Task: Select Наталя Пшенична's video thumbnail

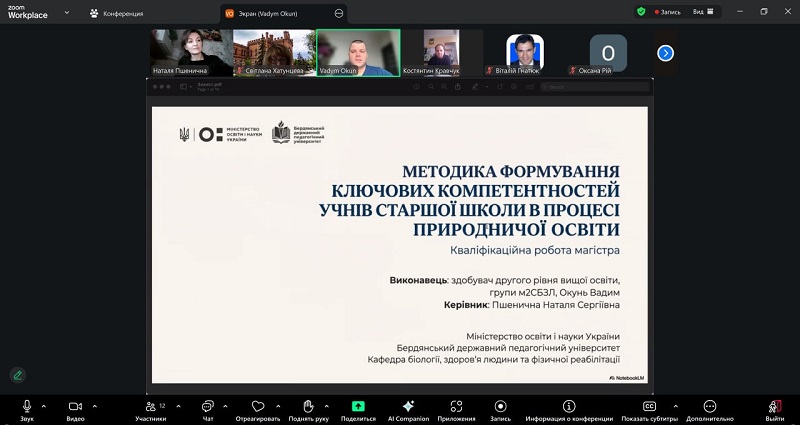Action: [190, 52]
